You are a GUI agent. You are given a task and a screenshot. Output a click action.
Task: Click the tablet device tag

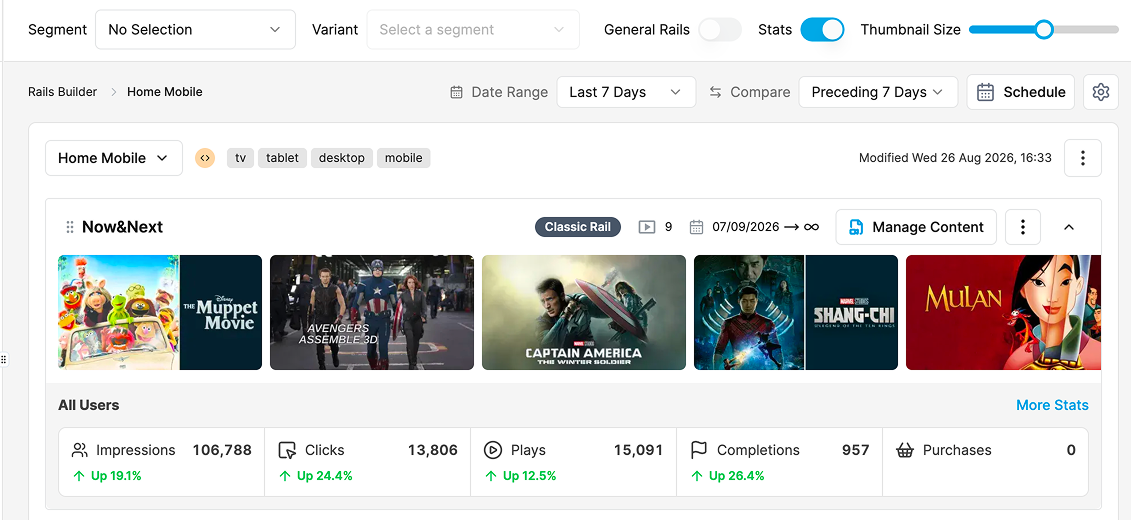click(283, 158)
